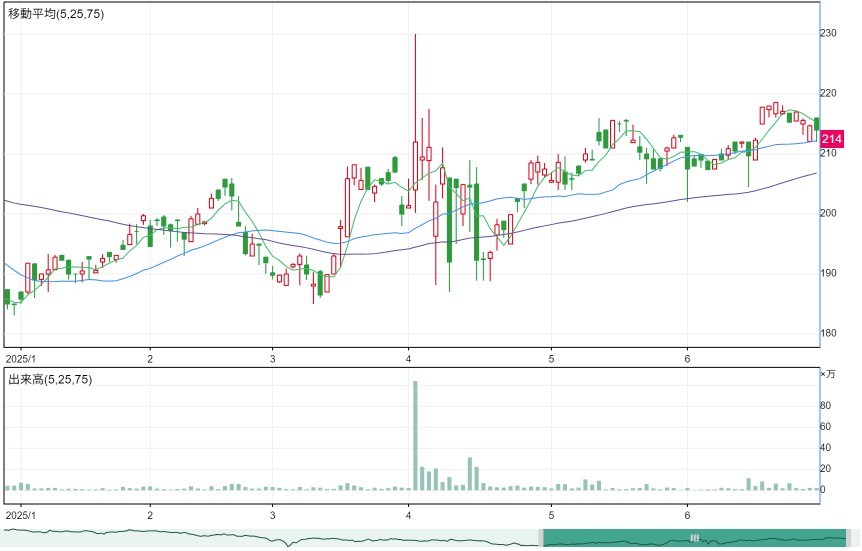The height and width of the screenshot is (551, 862).
Task: Click the unselected navigator area left of range
Action: point(271,538)
